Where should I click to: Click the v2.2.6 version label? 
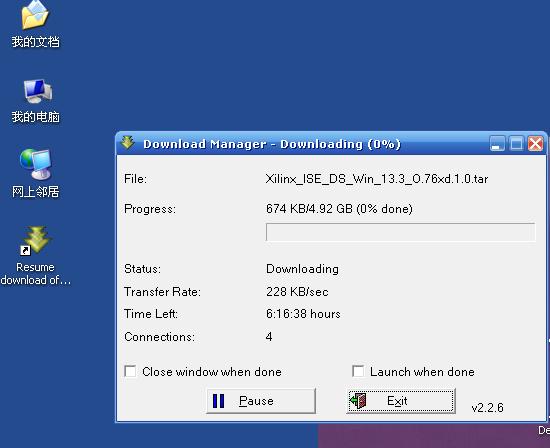click(488, 407)
